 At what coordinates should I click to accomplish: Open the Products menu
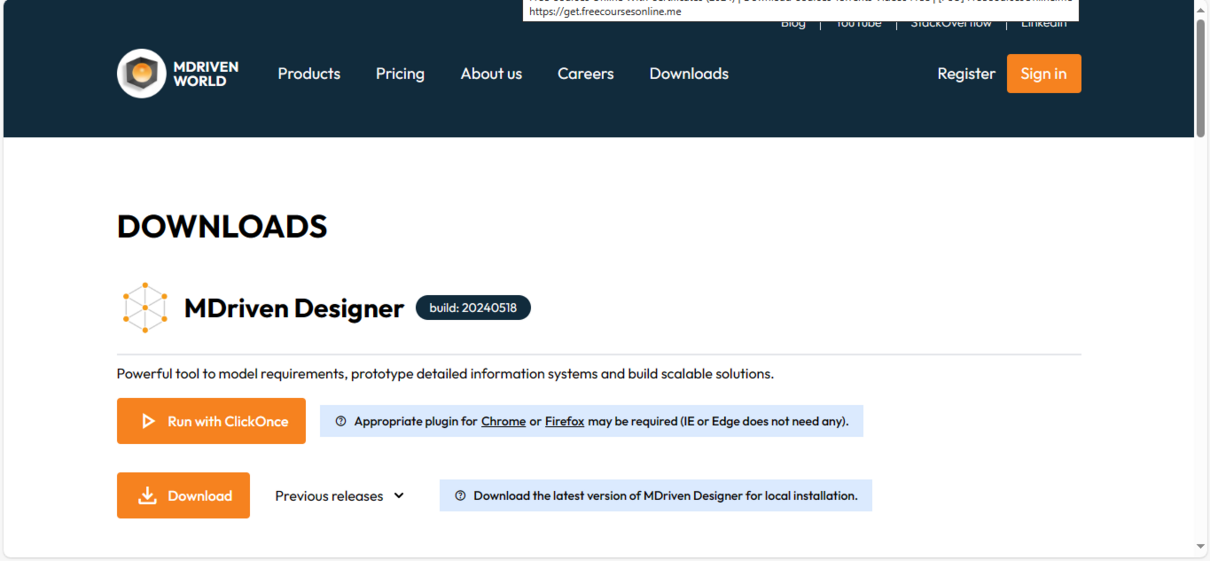pyautogui.click(x=309, y=73)
